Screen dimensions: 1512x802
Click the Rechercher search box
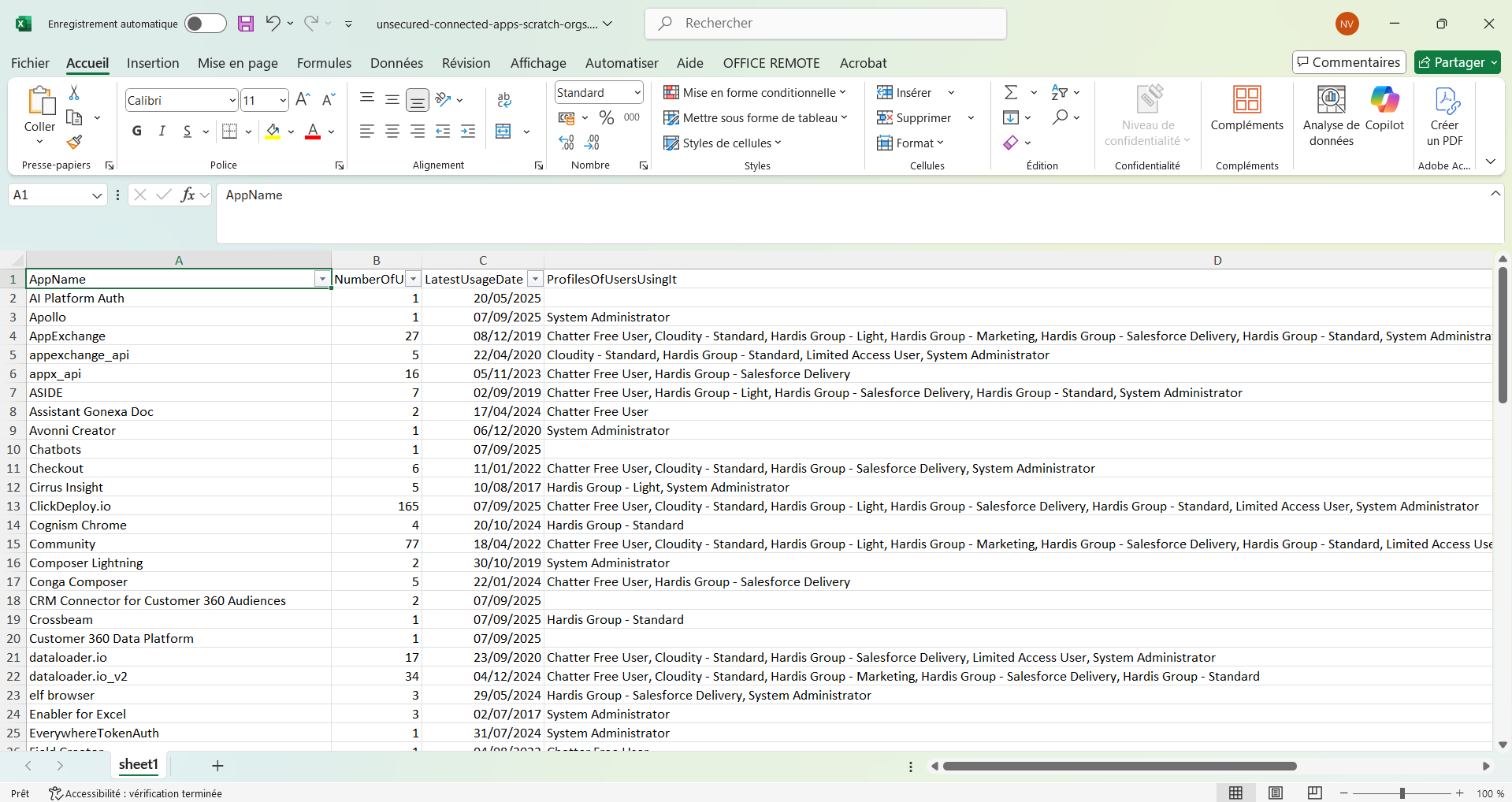pyautogui.click(x=826, y=24)
